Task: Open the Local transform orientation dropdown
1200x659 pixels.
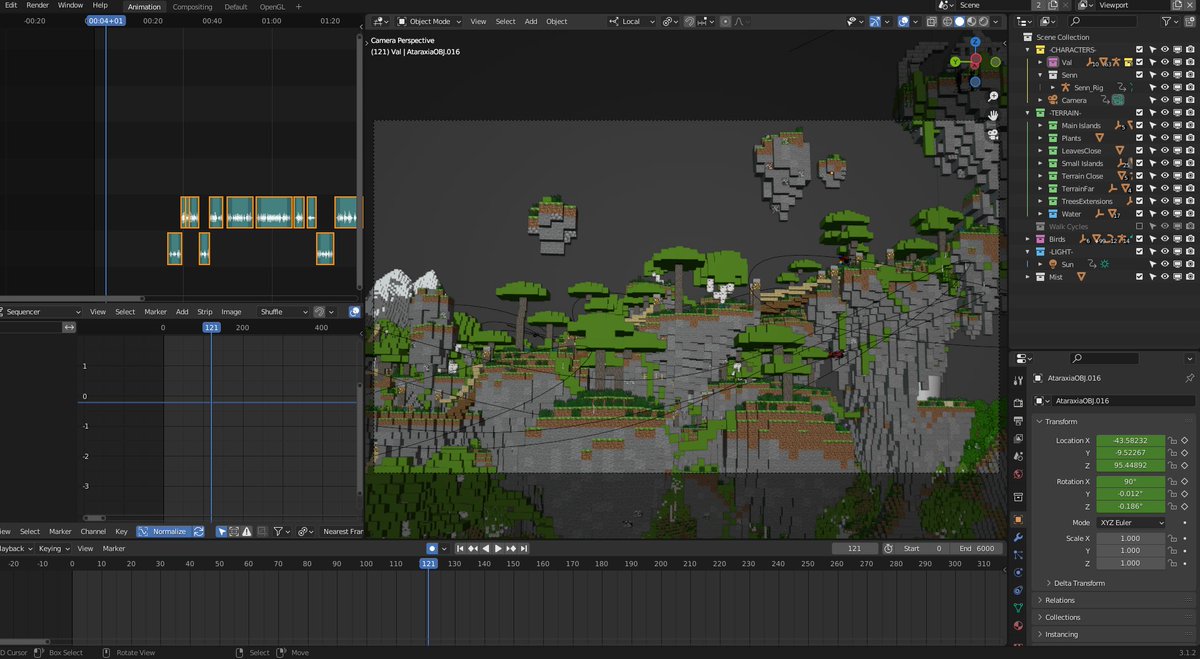Action: pyautogui.click(x=632, y=21)
